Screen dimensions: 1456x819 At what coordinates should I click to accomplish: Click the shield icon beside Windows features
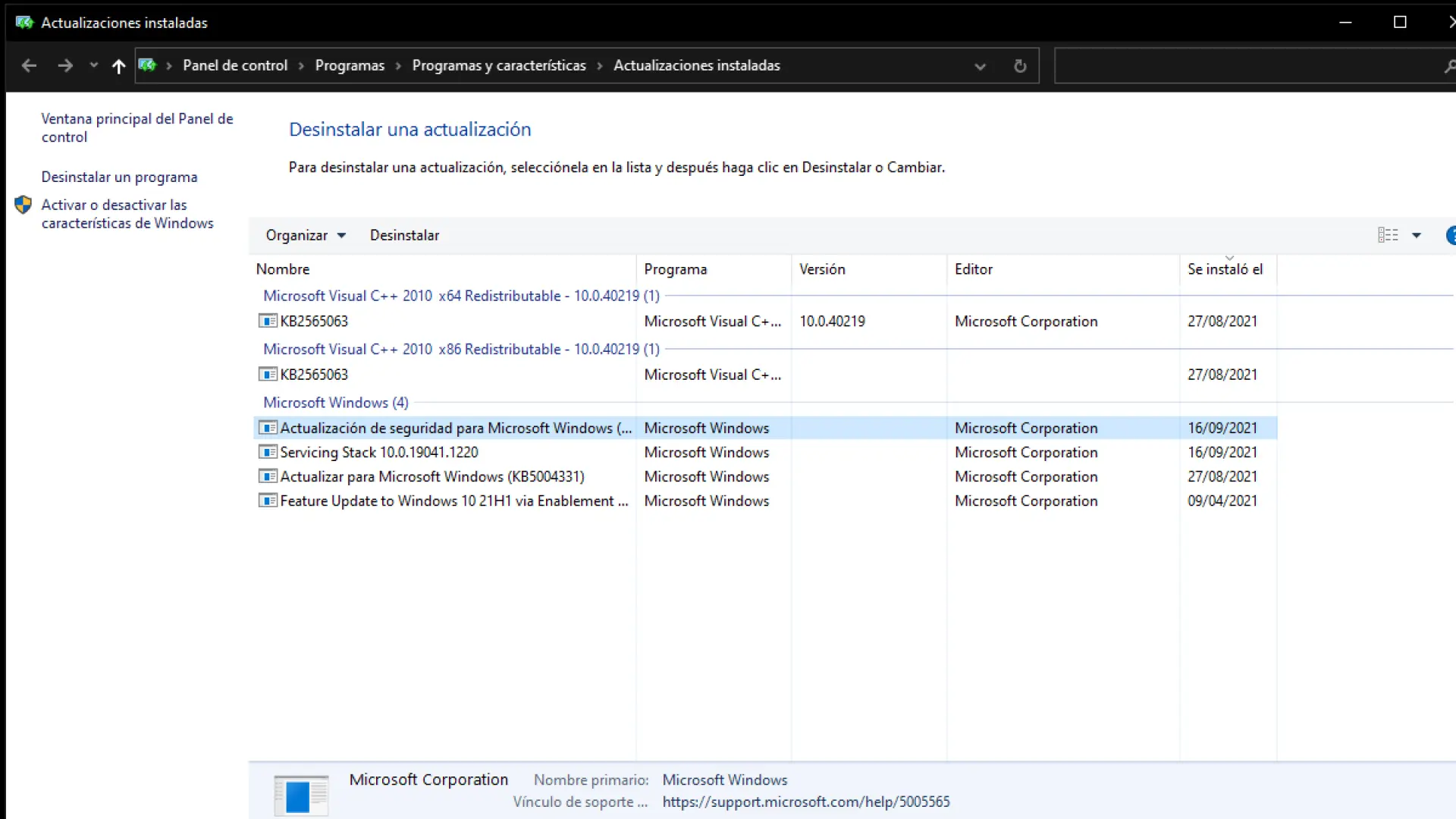24,205
